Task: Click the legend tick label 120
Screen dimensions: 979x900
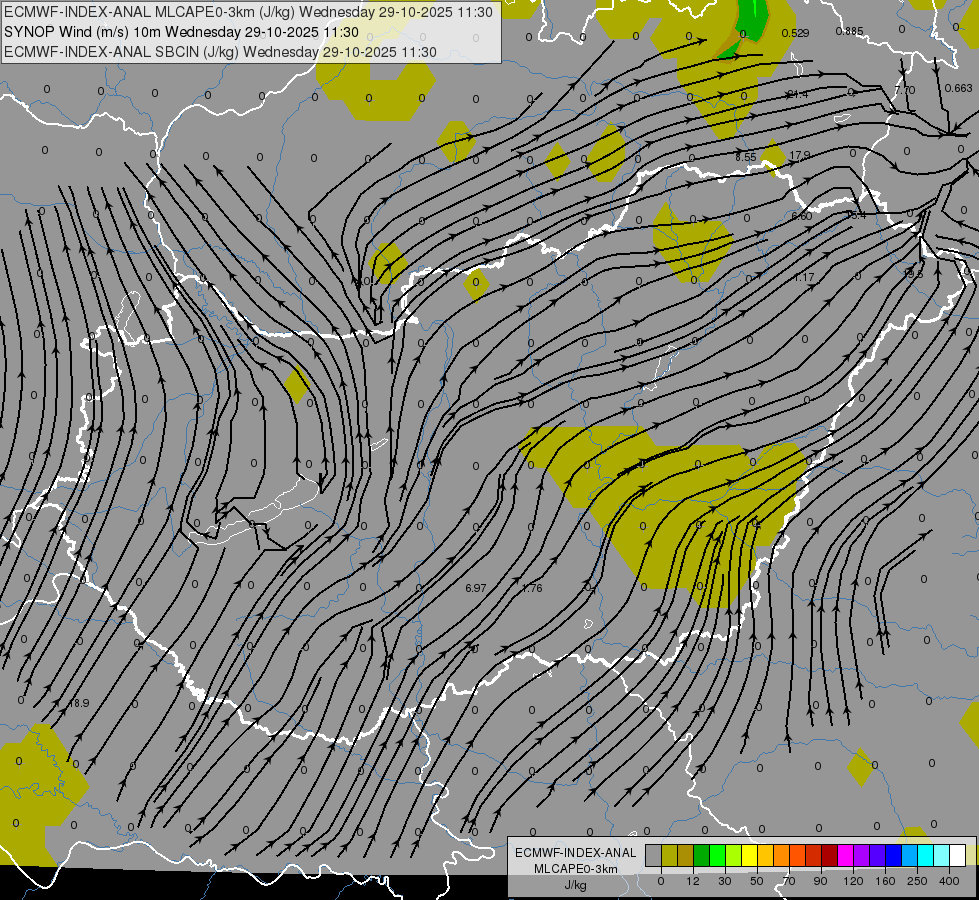Action: (x=853, y=881)
